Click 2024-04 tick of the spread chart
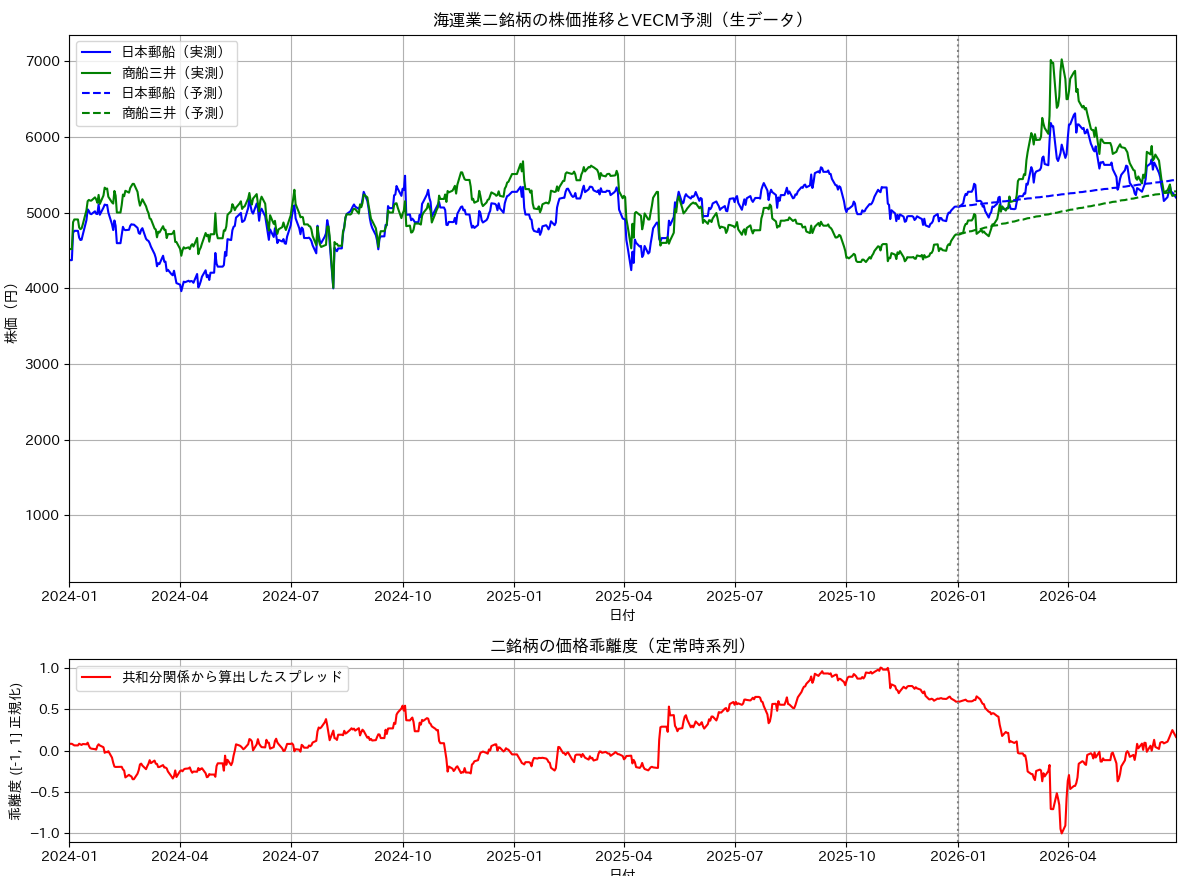The width and height of the screenshot is (1185, 876). (180, 856)
